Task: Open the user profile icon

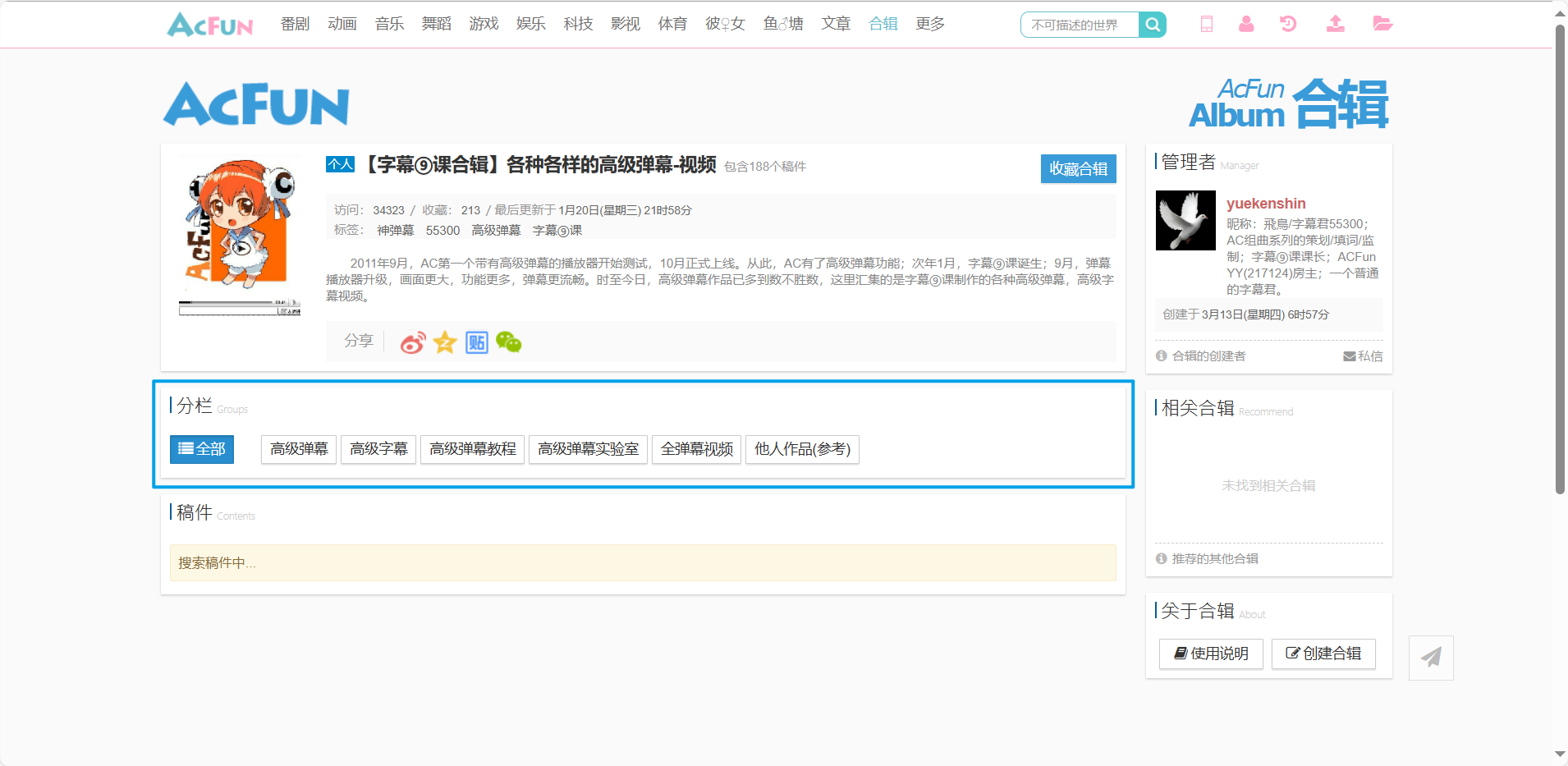Action: coord(1246,24)
